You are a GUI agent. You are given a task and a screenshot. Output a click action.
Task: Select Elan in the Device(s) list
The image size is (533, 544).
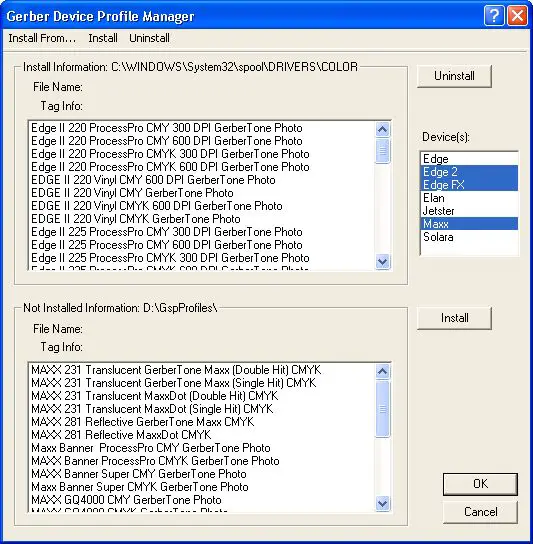pyautogui.click(x=469, y=198)
